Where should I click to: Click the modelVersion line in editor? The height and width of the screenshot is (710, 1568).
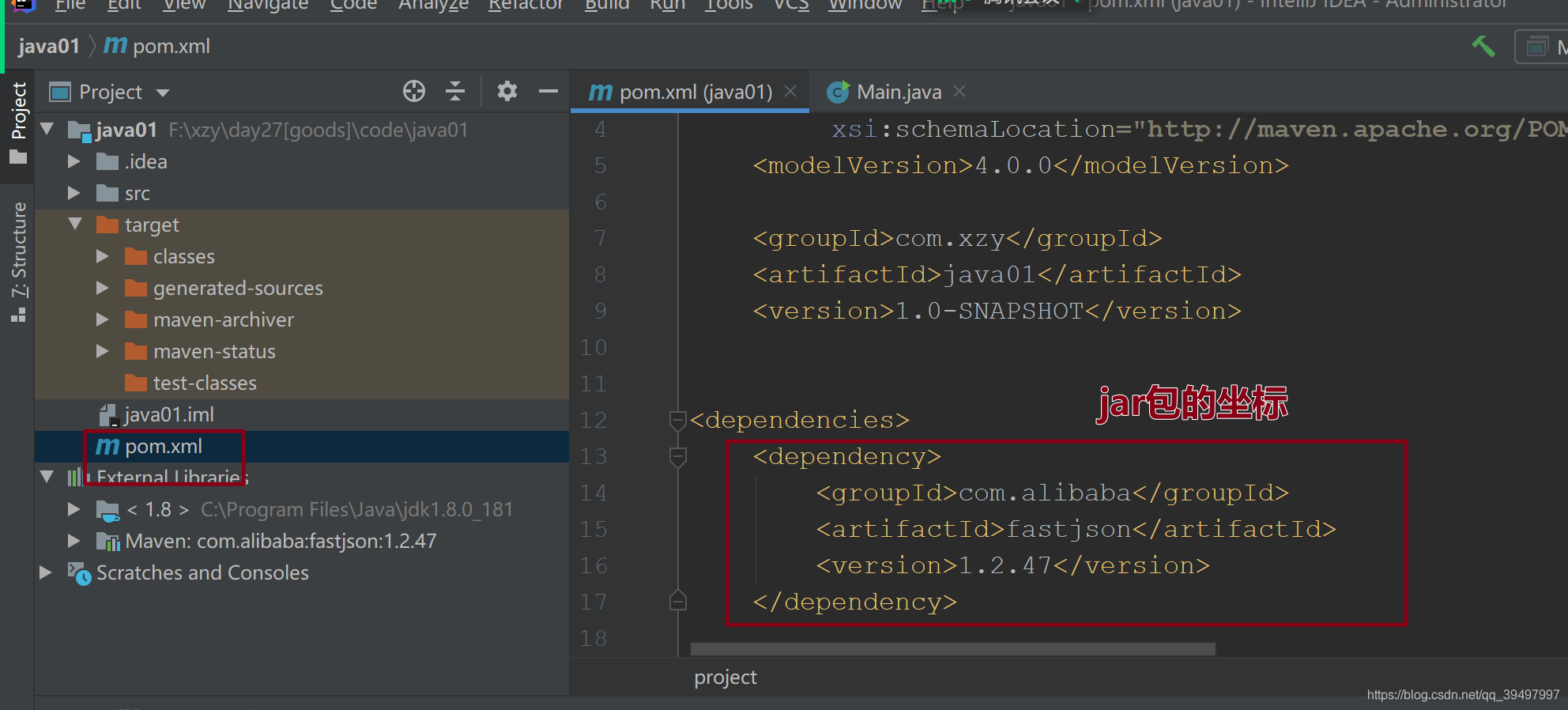1020,165
